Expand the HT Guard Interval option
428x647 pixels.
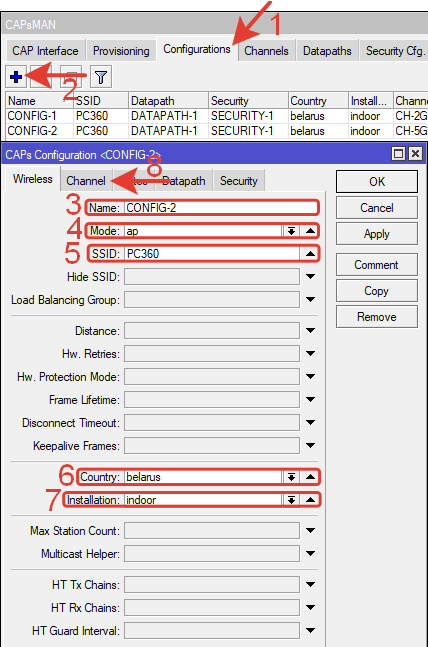[x=310, y=630]
